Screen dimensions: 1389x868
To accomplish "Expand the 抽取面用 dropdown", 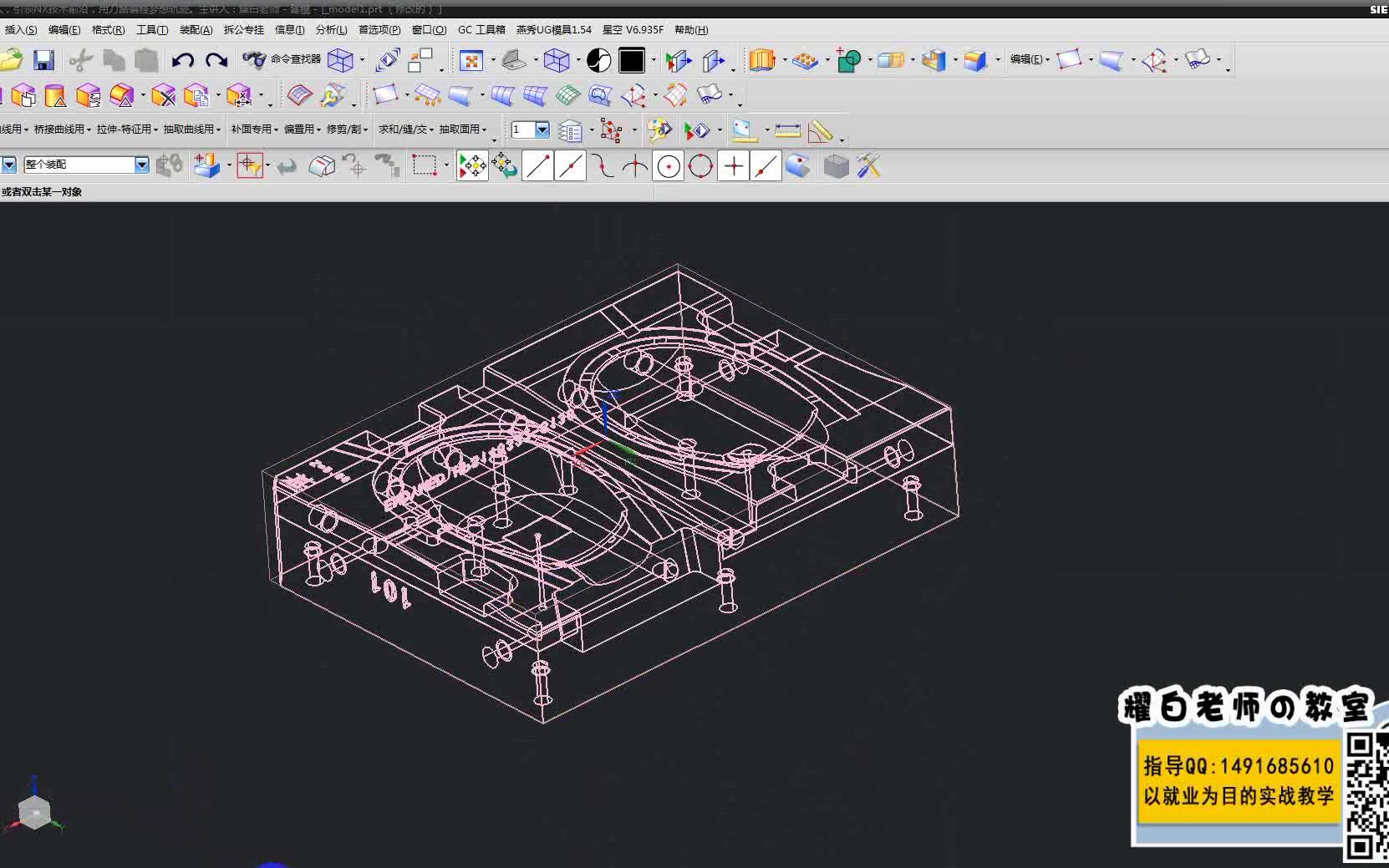I will click(x=463, y=129).
